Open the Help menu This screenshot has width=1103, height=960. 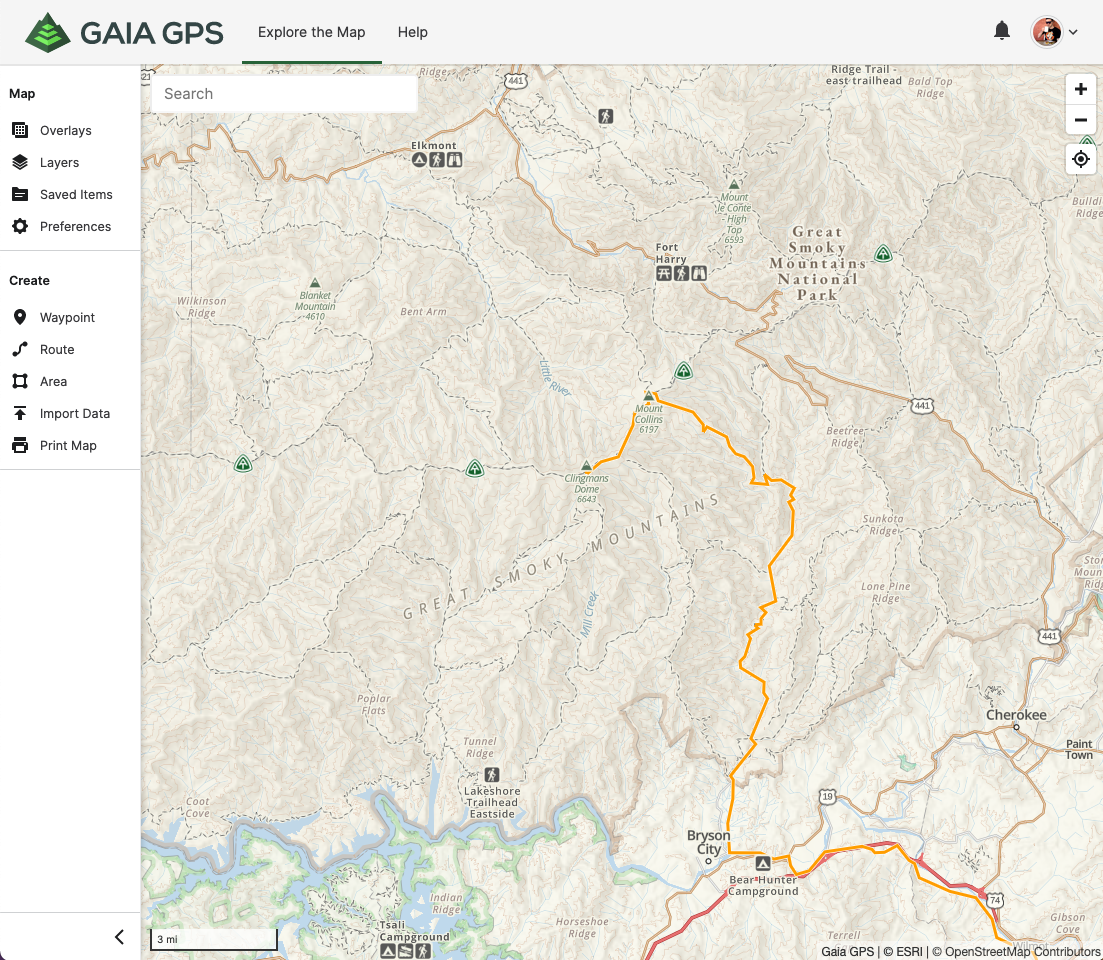tap(412, 32)
